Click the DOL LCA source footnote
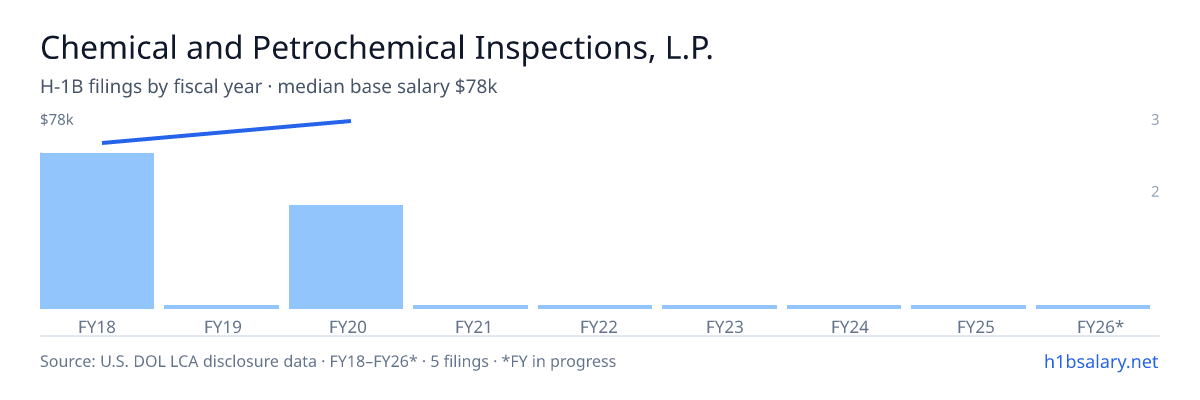 [x=328, y=361]
